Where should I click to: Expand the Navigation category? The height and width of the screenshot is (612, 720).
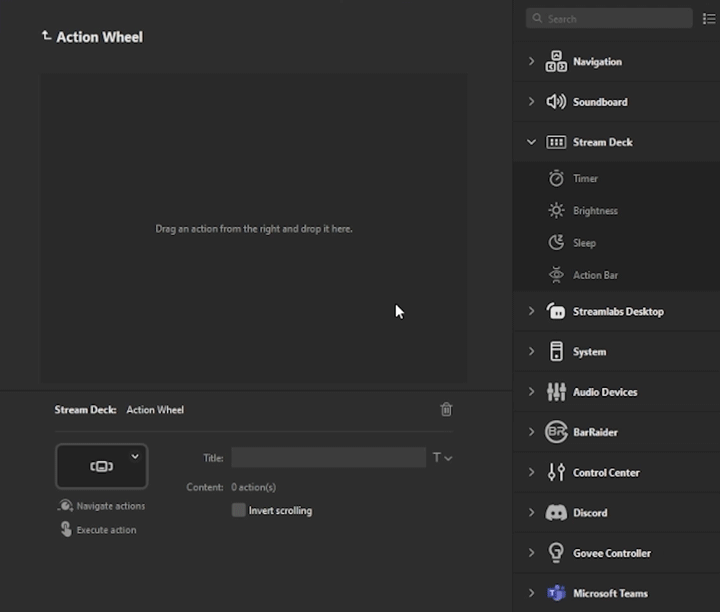[x=531, y=61]
